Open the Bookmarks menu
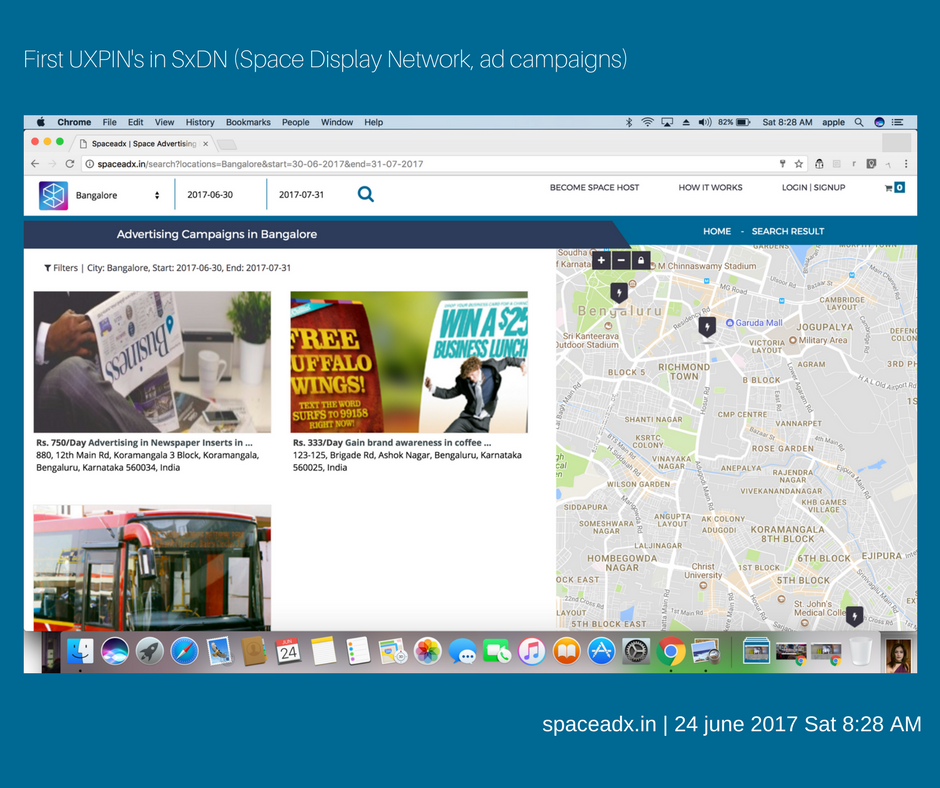Image resolution: width=940 pixels, height=788 pixels. pyautogui.click(x=248, y=122)
